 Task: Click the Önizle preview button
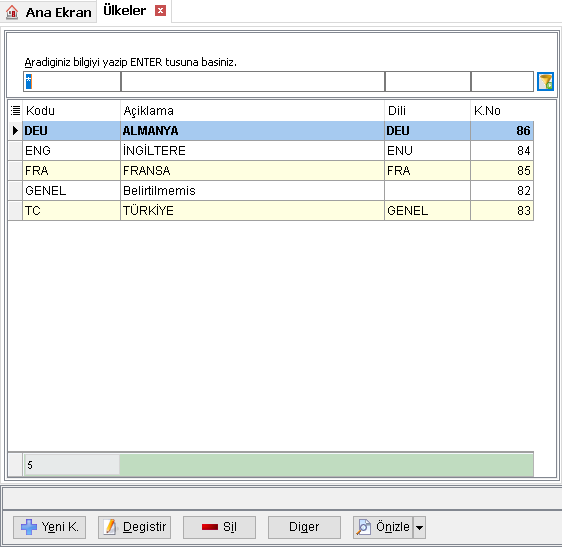383,527
